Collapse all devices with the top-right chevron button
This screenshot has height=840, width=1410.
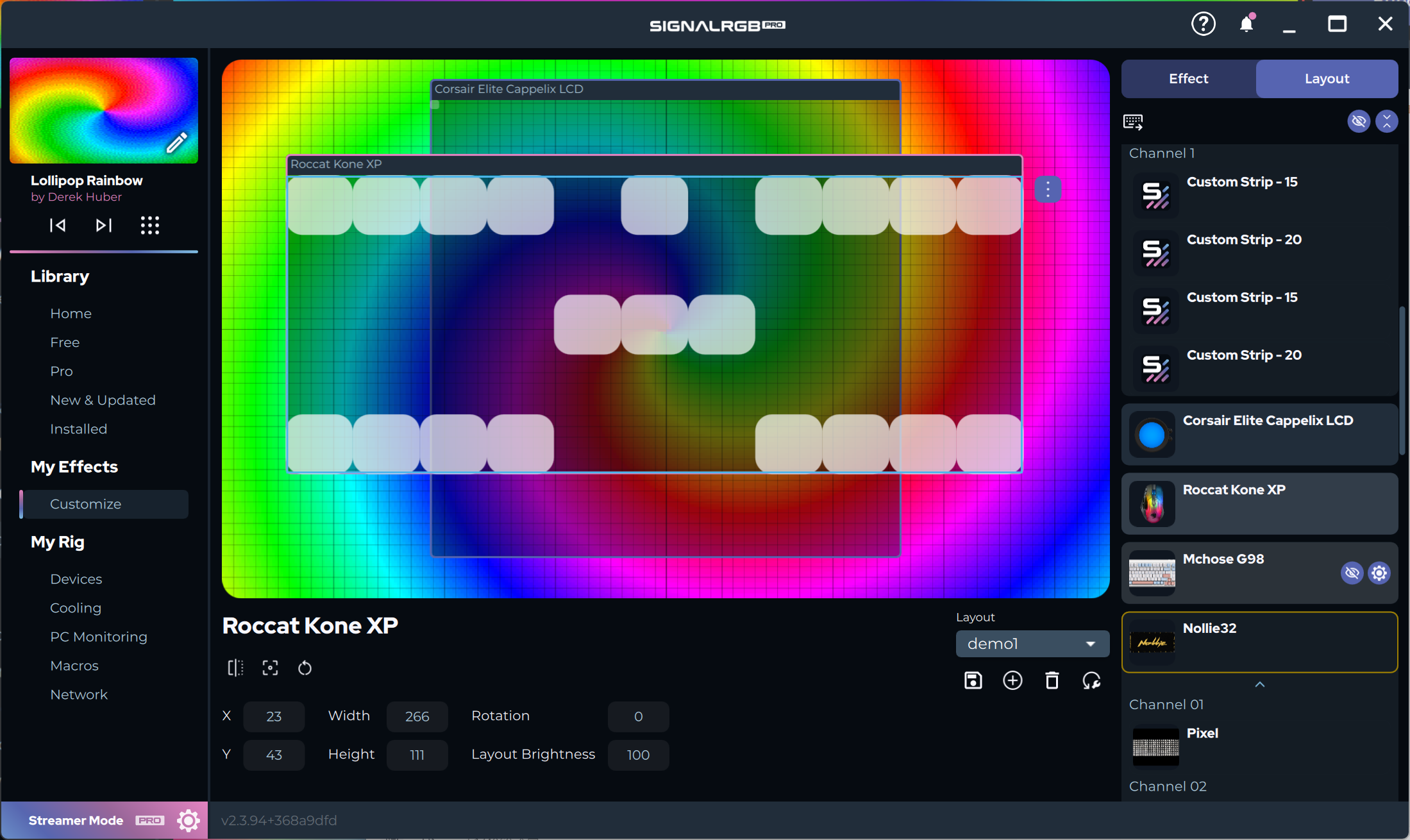click(1387, 121)
